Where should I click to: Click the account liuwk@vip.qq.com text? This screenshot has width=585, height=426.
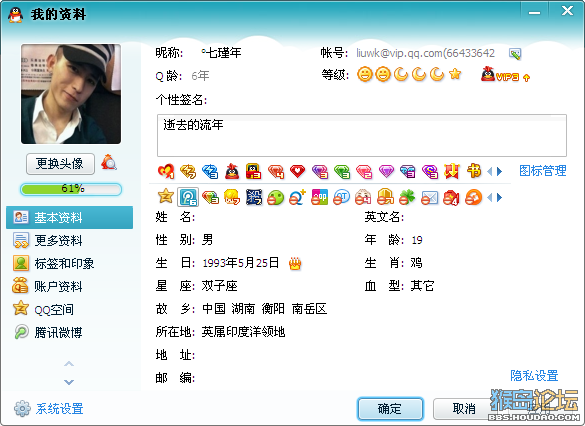425,53
